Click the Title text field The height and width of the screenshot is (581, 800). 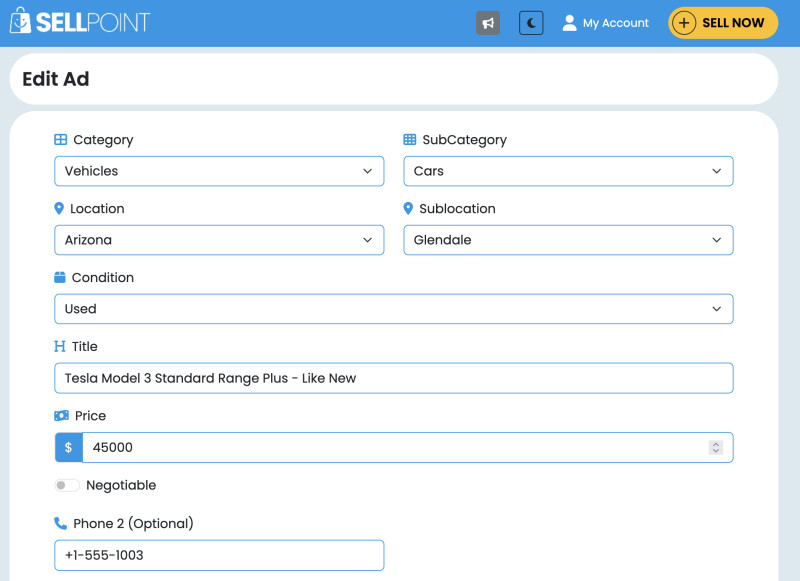[x=393, y=378]
